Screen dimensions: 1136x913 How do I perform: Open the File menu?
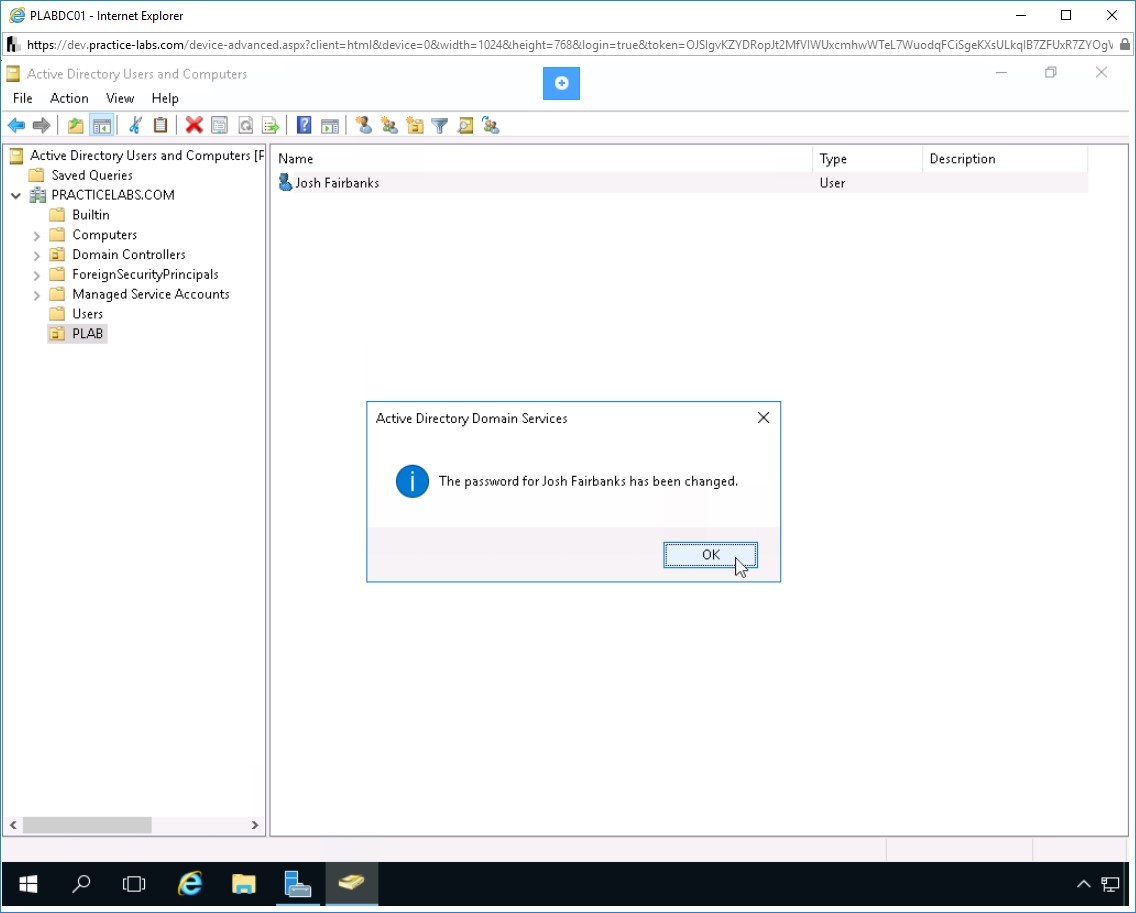22,98
